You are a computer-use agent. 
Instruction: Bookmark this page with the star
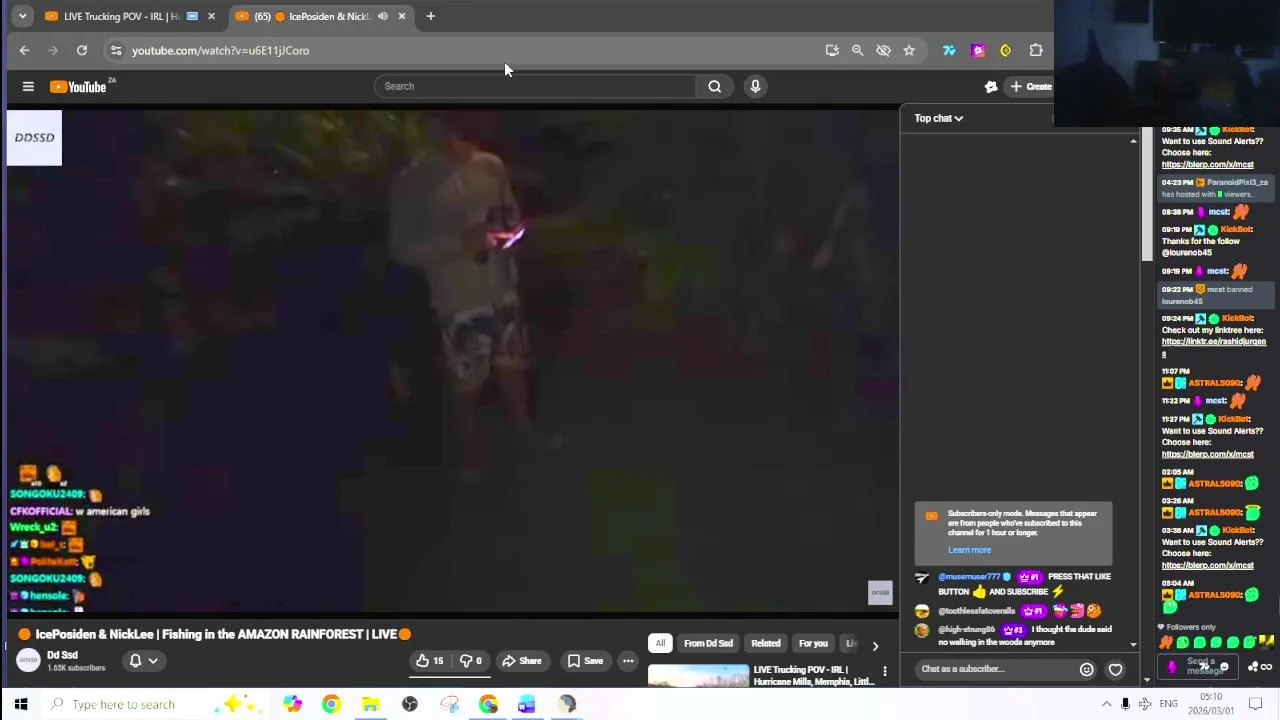click(x=909, y=50)
